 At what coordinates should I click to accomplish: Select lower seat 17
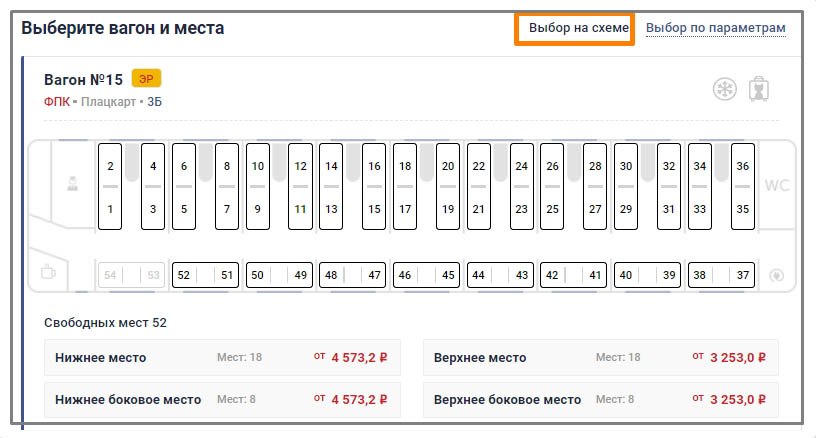404,209
